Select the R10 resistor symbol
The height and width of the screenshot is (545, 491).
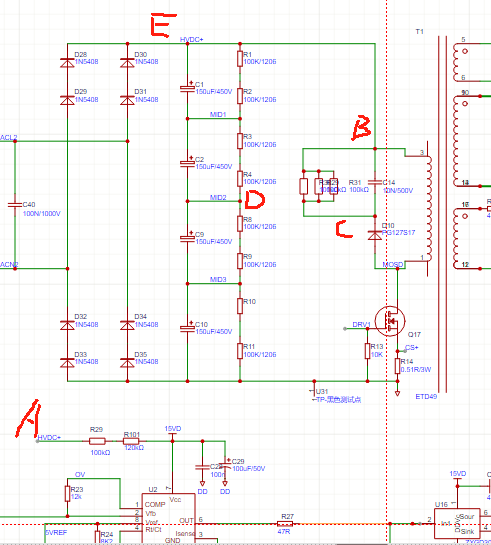coord(240,306)
